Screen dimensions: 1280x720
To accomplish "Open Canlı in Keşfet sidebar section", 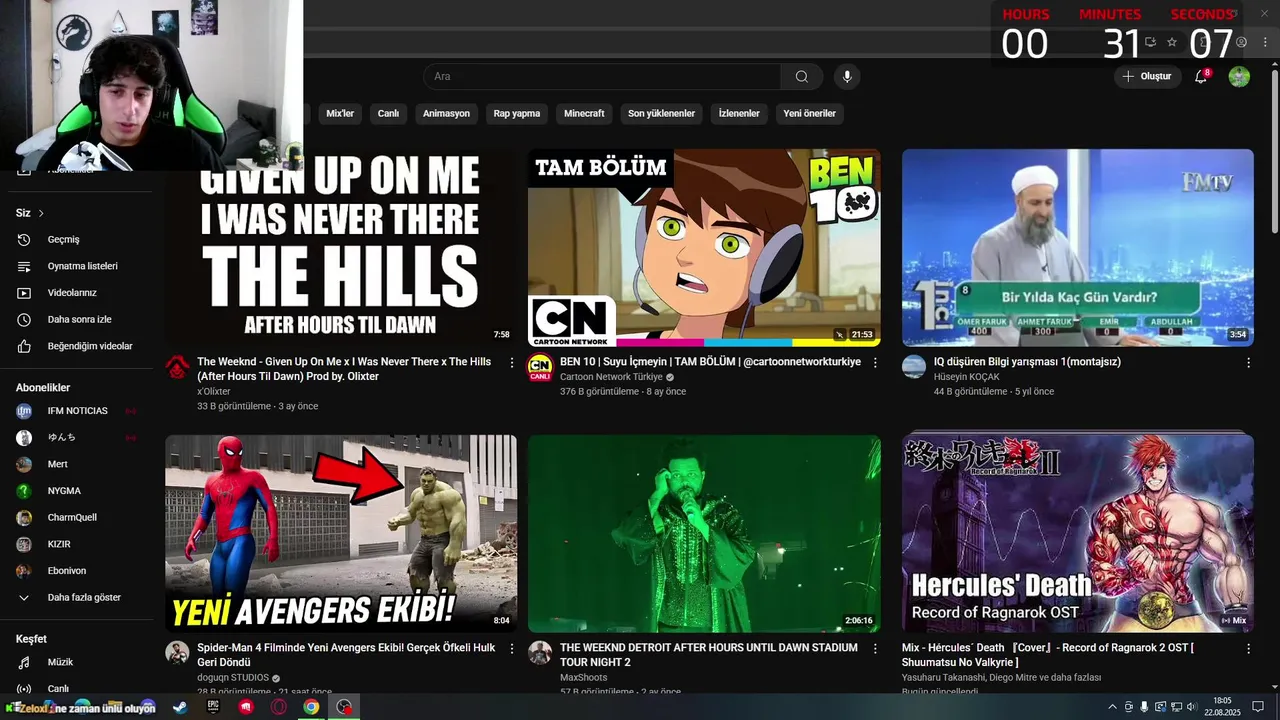I will (80, 688).
